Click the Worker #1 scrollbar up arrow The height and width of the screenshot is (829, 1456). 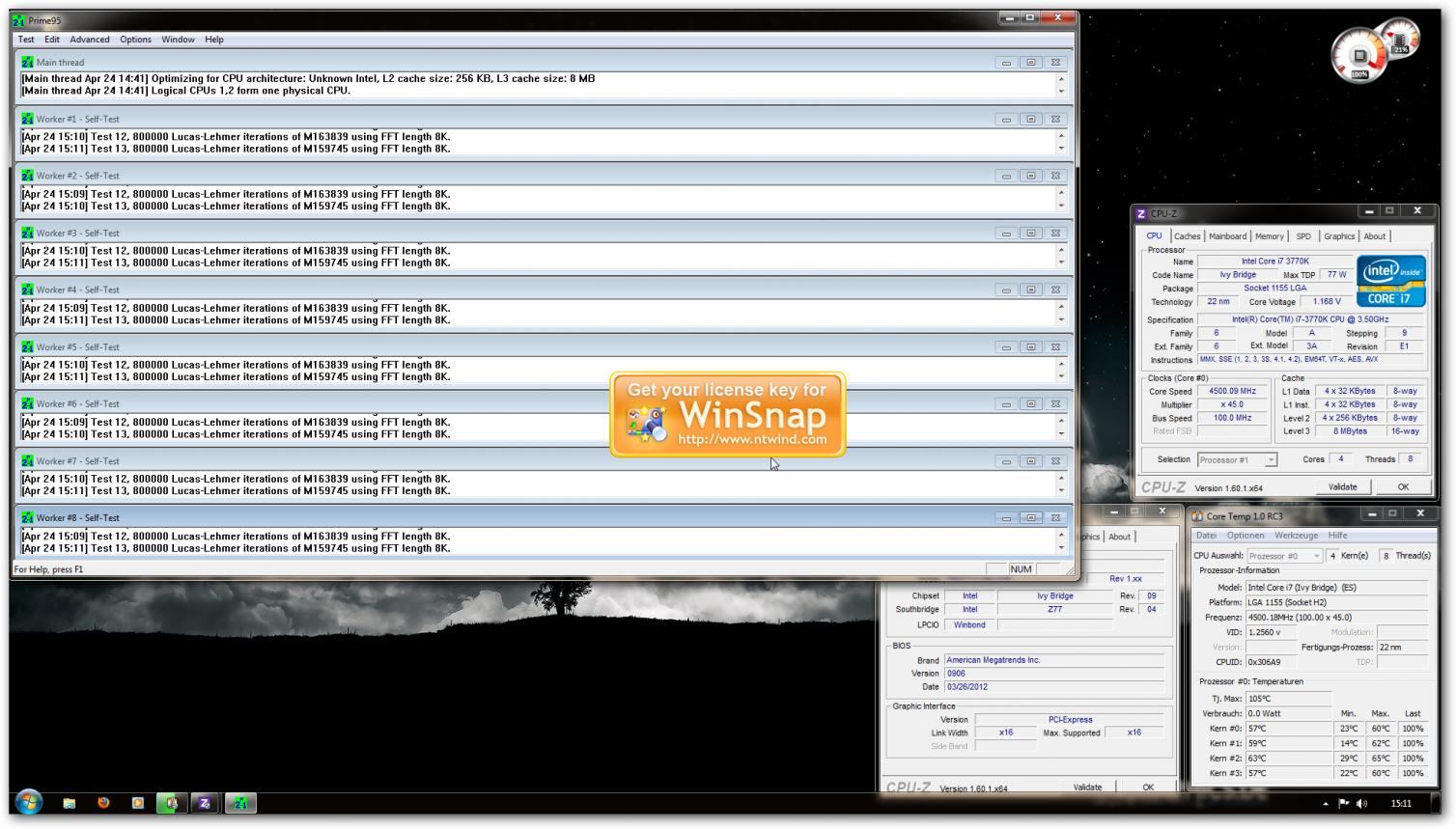point(1061,136)
